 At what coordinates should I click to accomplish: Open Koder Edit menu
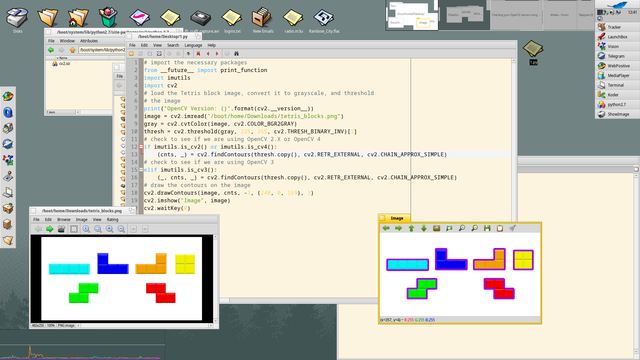click(144, 45)
